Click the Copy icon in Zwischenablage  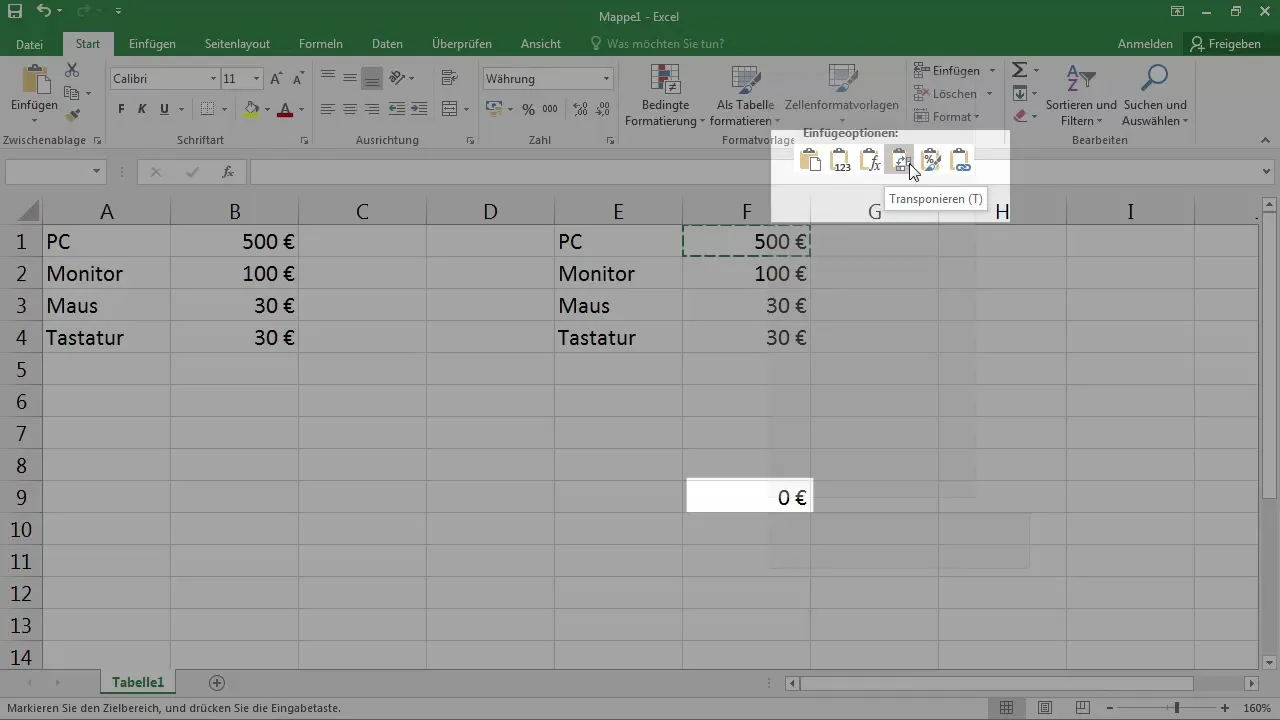pyautogui.click(x=72, y=93)
